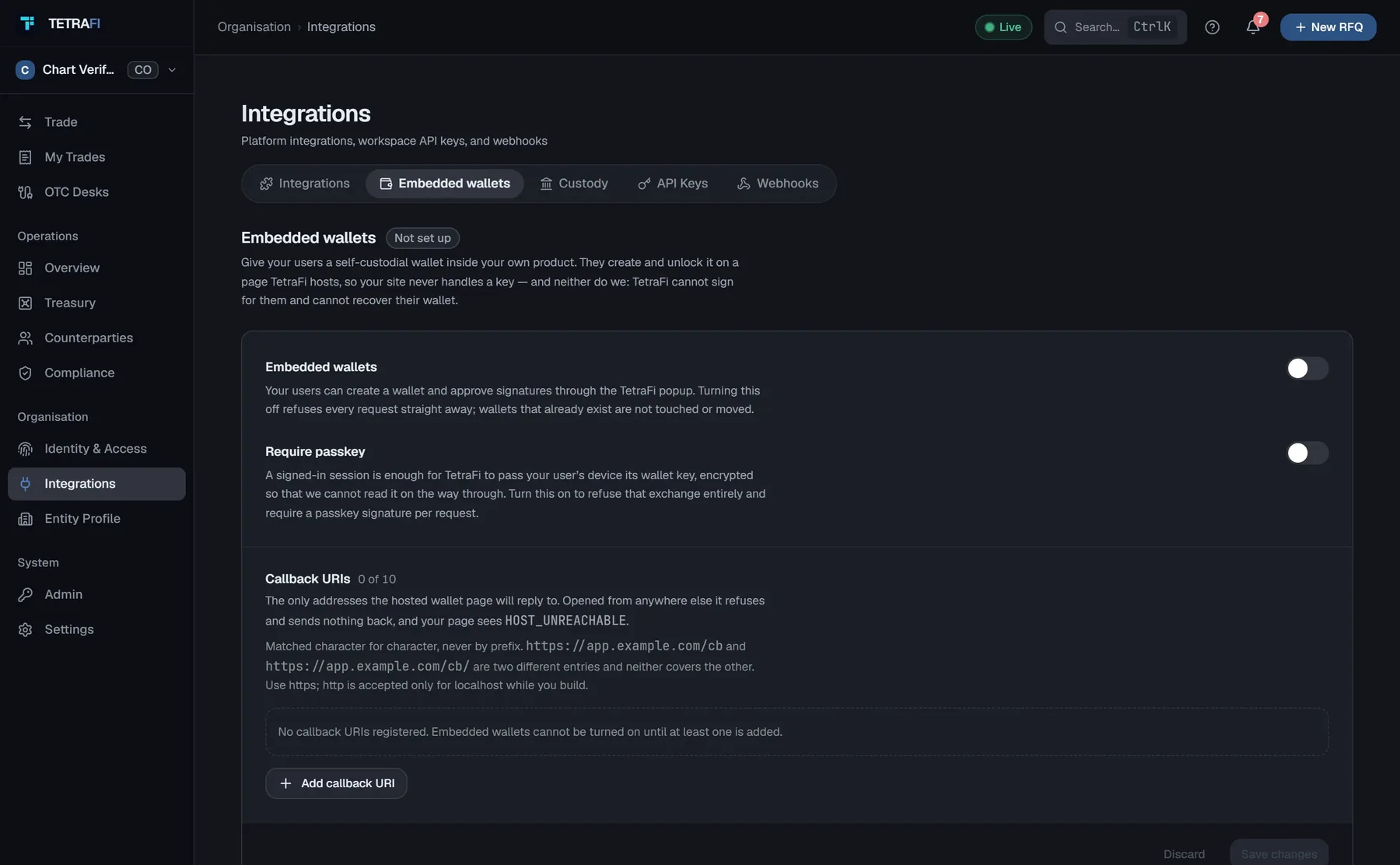Click the Discard button
Screen dimensions: 1400x865
click(x=1184, y=854)
